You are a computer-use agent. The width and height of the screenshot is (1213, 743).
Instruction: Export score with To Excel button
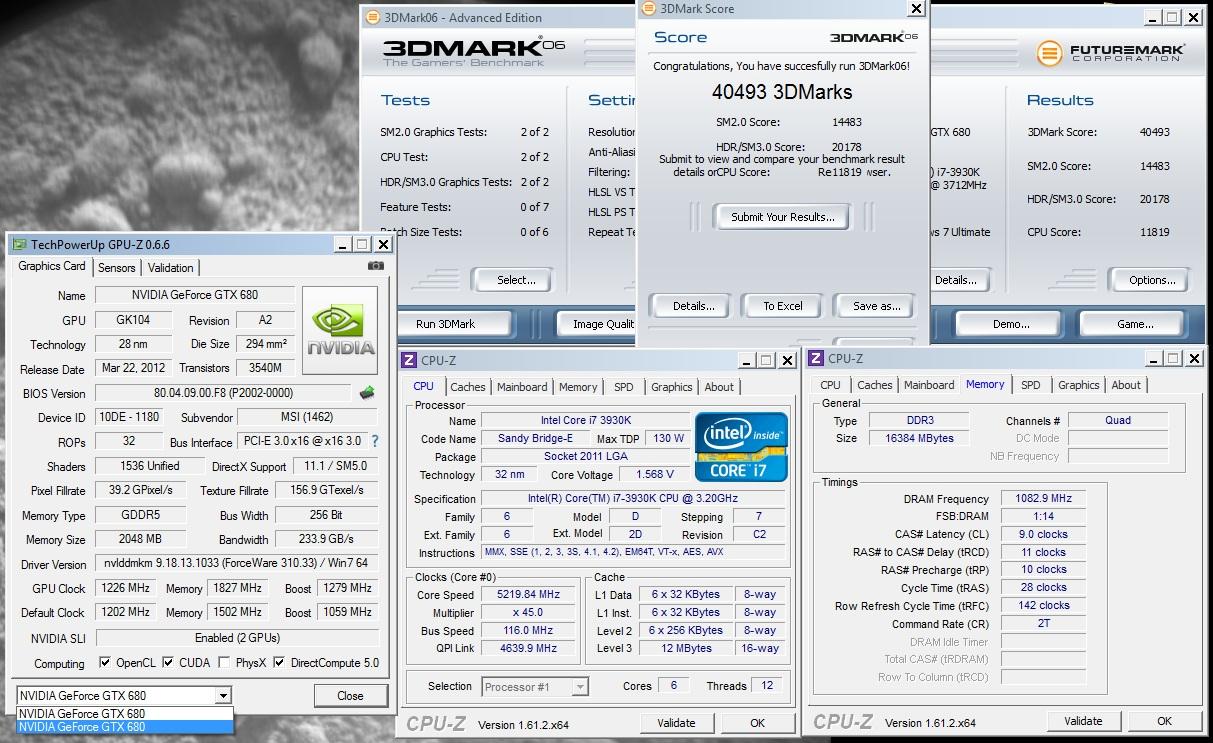coord(783,306)
